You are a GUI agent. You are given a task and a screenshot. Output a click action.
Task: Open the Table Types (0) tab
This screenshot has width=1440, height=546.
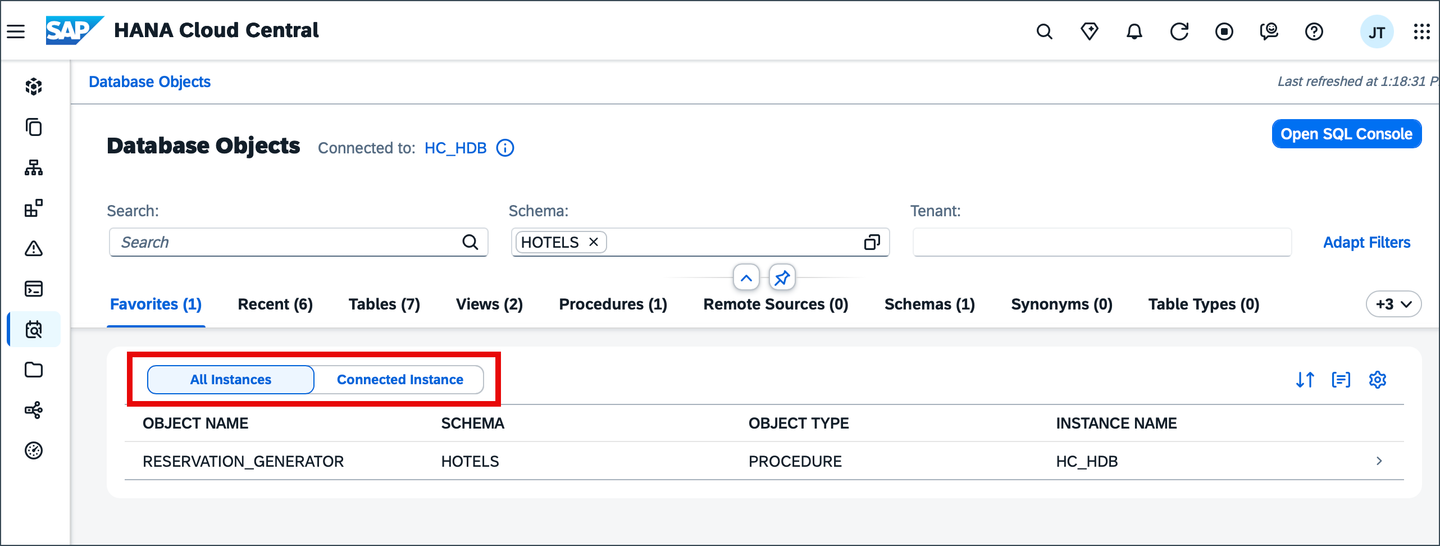pyautogui.click(x=1204, y=304)
